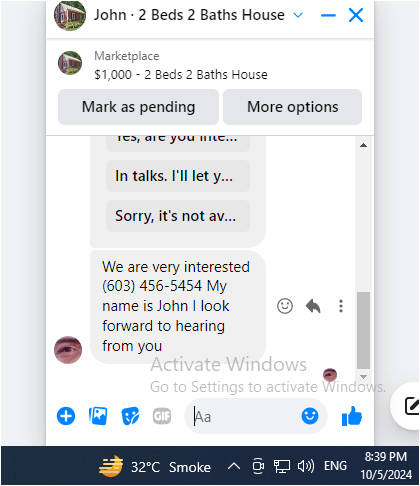420x486 pixels.
Task: Click the chat scrollbar thumb
Action: [364, 330]
